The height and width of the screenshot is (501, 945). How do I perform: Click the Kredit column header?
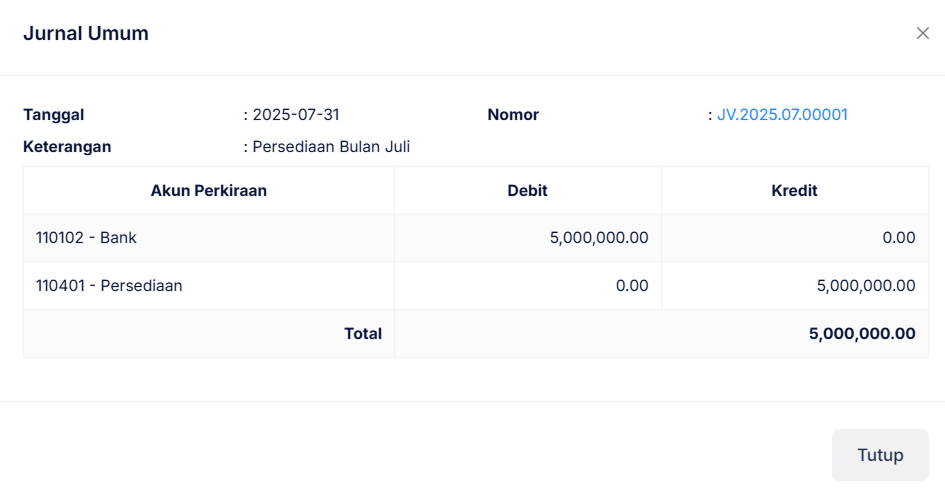[795, 190]
